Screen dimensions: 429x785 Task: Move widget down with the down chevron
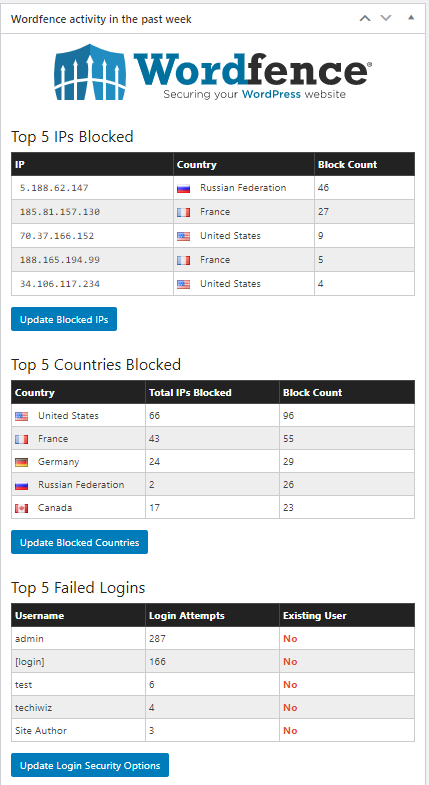coord(385,19)
